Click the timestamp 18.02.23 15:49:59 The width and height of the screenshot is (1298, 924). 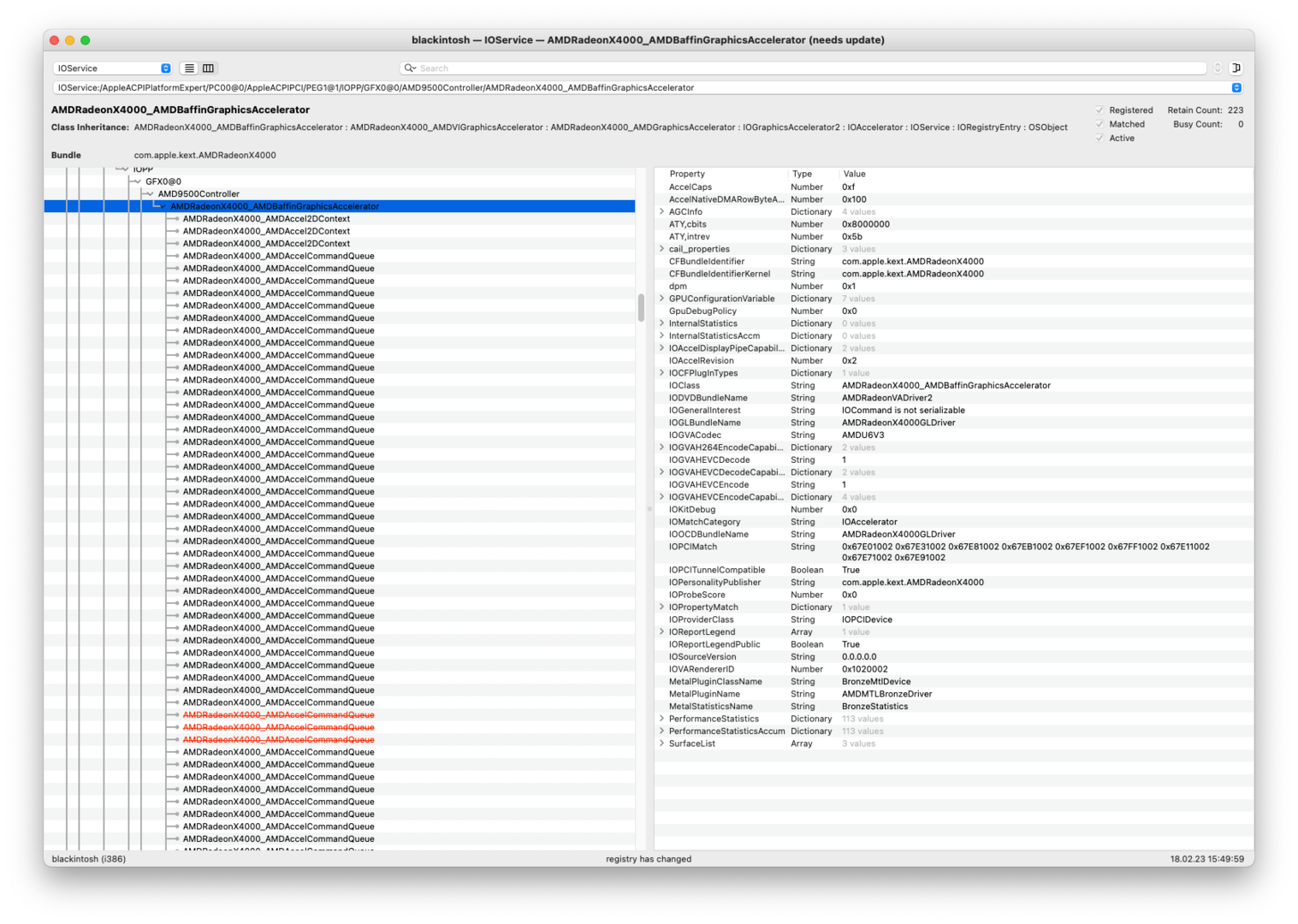coord(1207,859)
